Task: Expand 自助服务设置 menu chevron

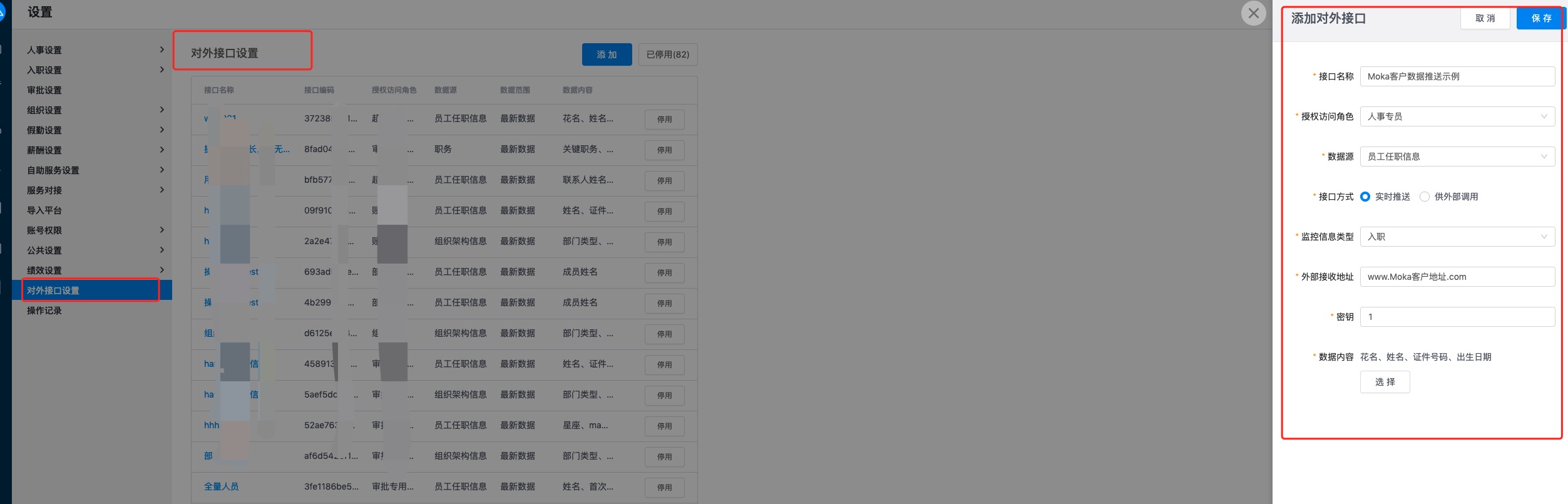Action: coord(161,170)
